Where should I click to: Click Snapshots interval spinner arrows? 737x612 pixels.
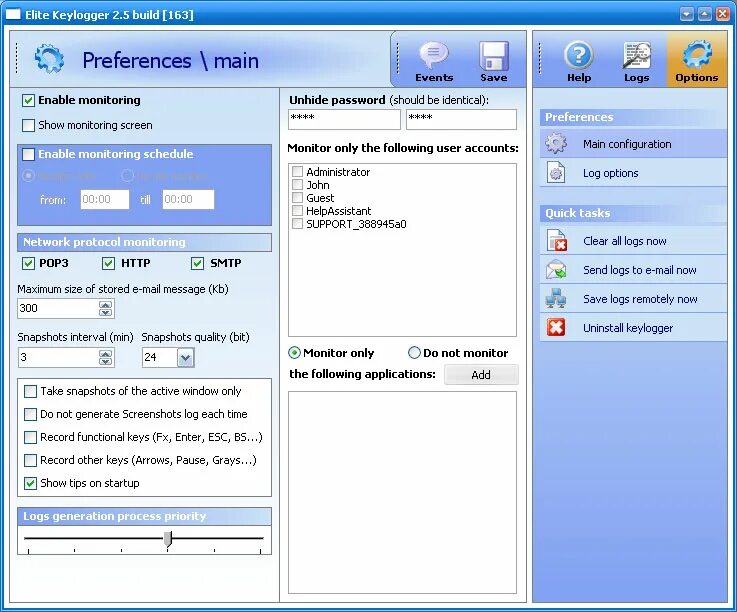coord(105,358)
